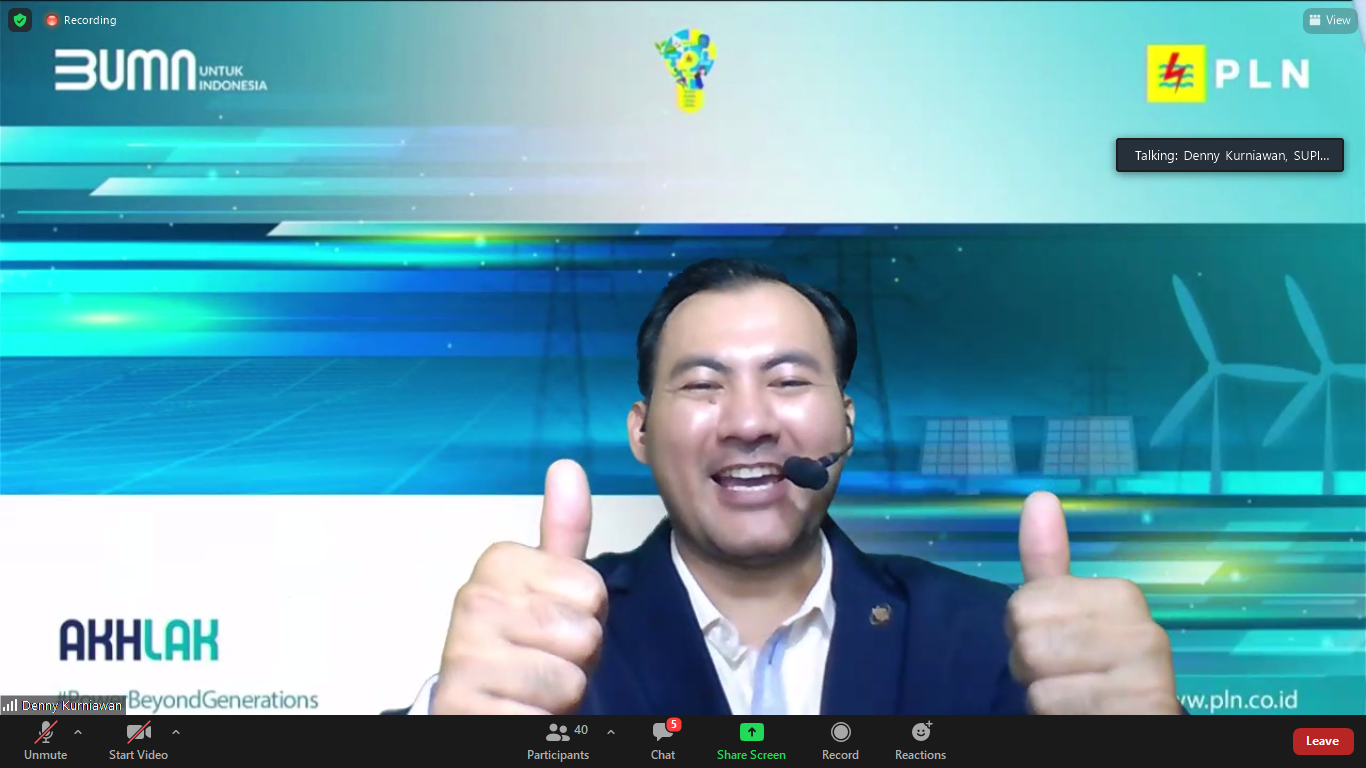Turn on camera with Start Video
Image resolution: width=1366 pixels, height=768 pixels.
coord(138,741)
